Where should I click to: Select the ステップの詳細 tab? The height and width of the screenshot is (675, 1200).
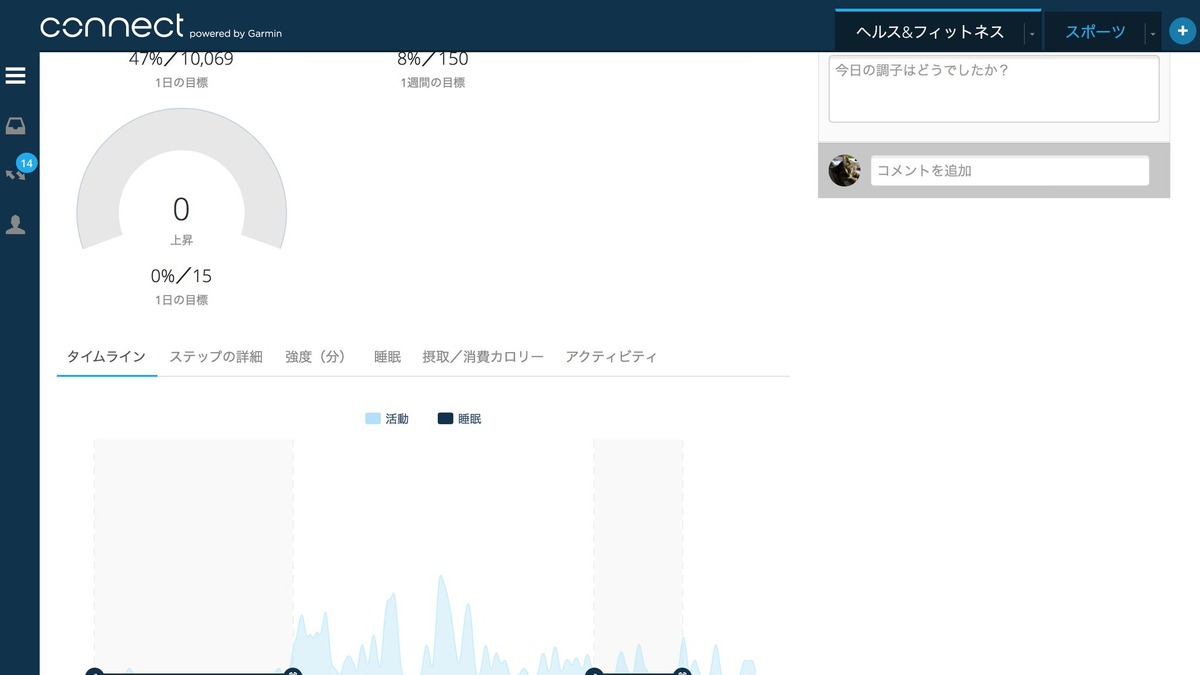coord(215,356)
